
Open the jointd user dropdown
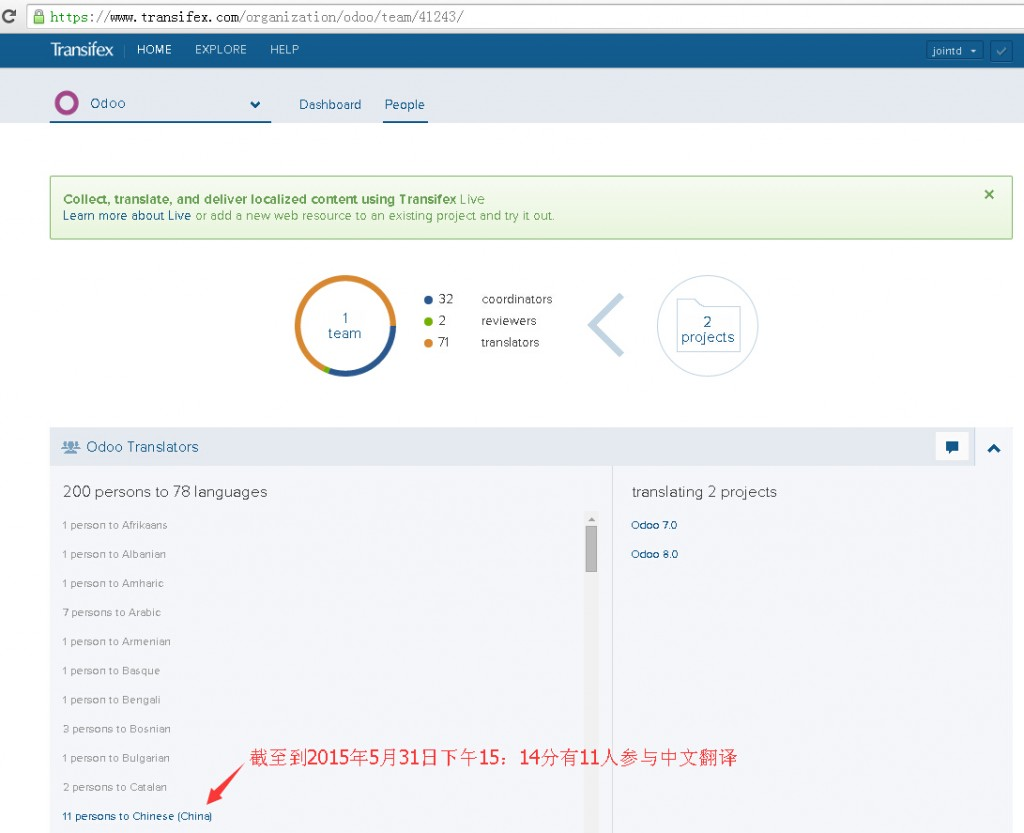click(954, 50)
